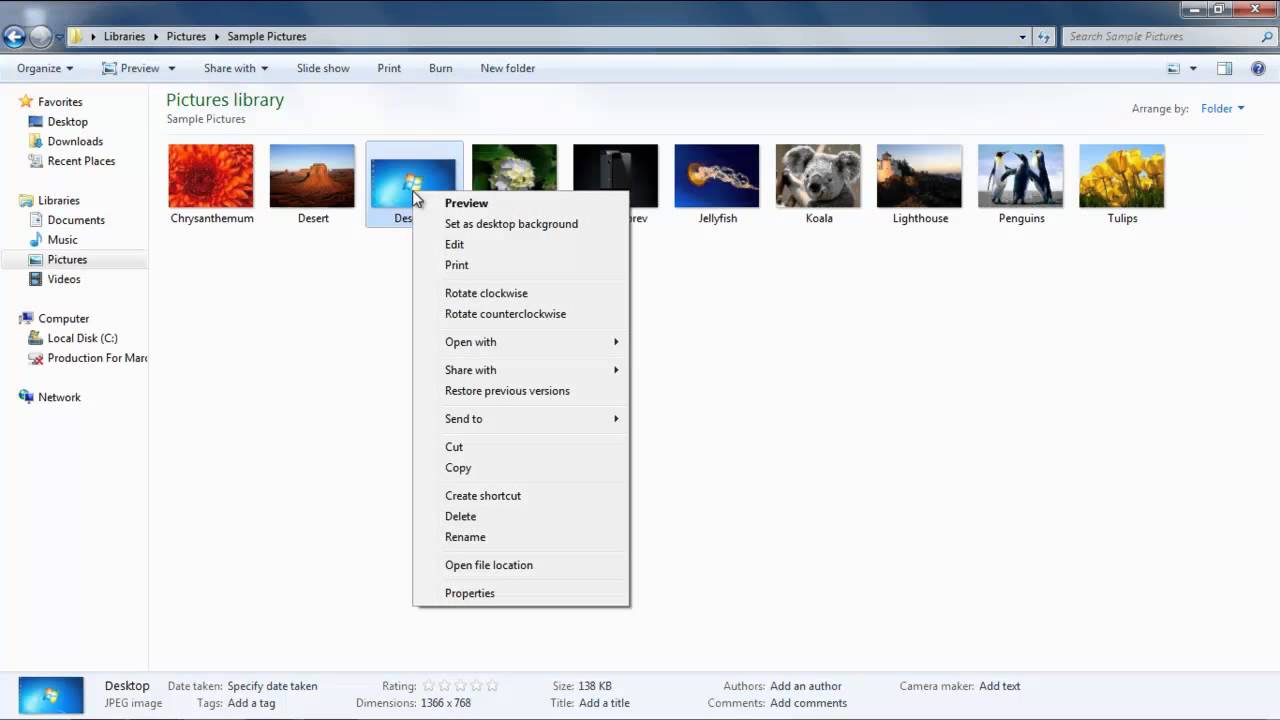Select the Koala picture thumbnail

[x=818, y=176]
